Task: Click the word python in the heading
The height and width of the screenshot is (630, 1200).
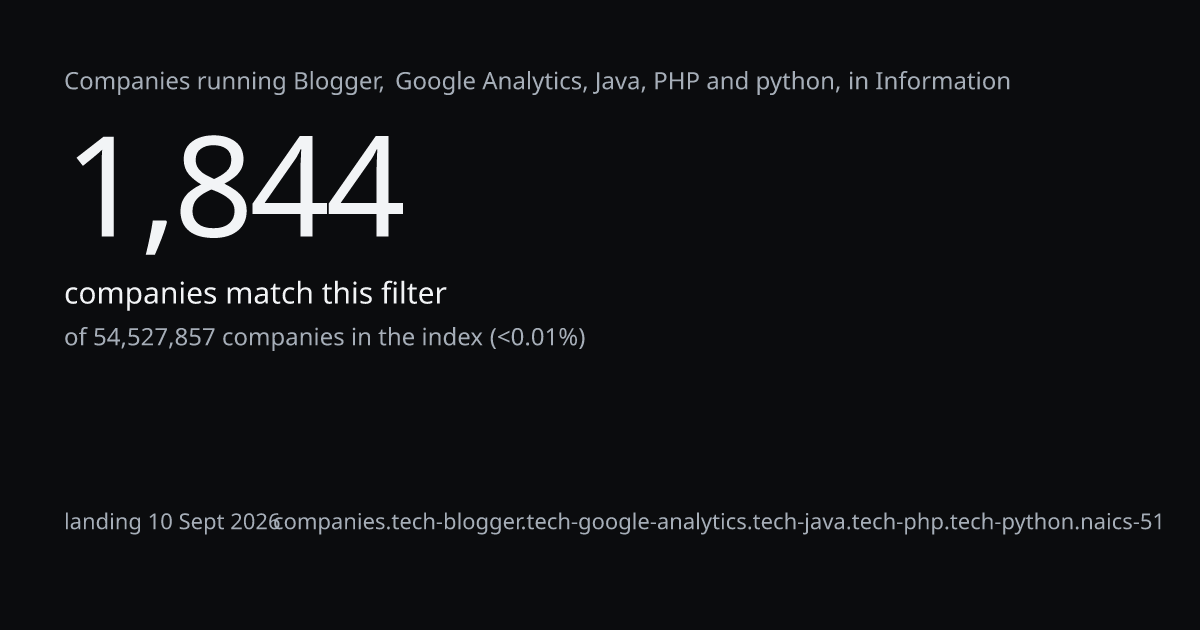Action: (x=796, y=82)
